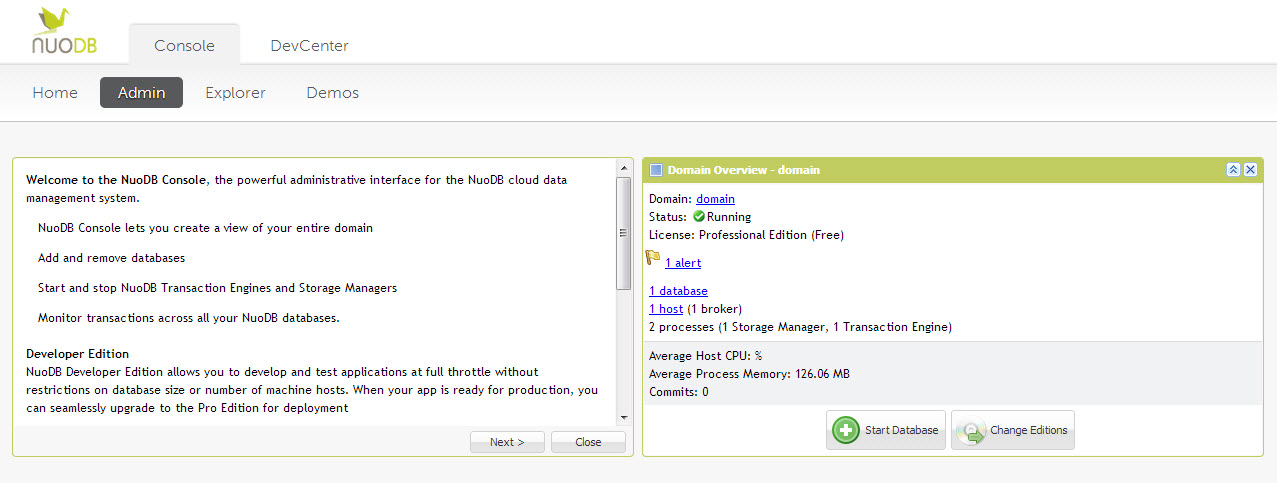Screen dimensions: 1277x483
Task: Click the Domain Overview panel title icon
Action: 656,170
